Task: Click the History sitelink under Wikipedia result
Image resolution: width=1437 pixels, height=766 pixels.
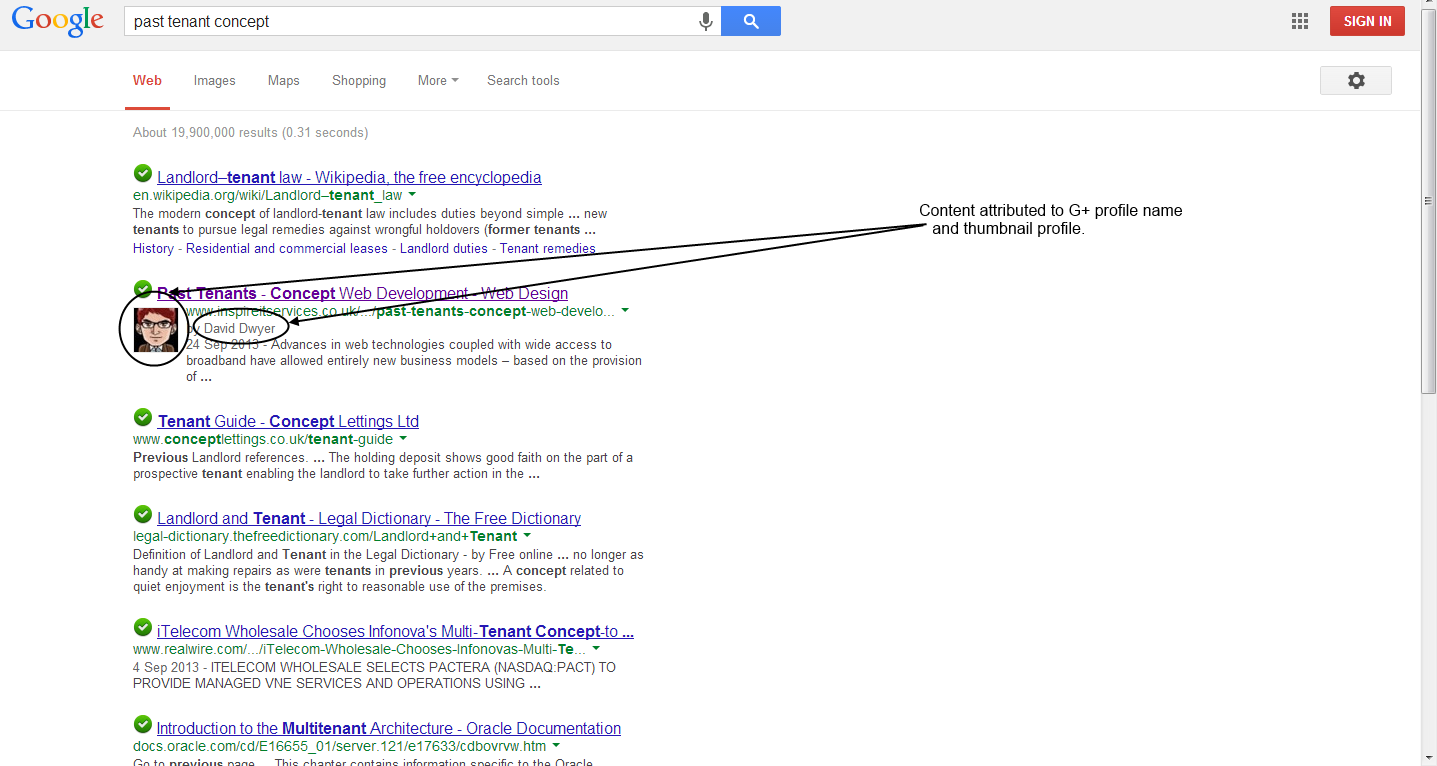Action: [x=153, y=248]
